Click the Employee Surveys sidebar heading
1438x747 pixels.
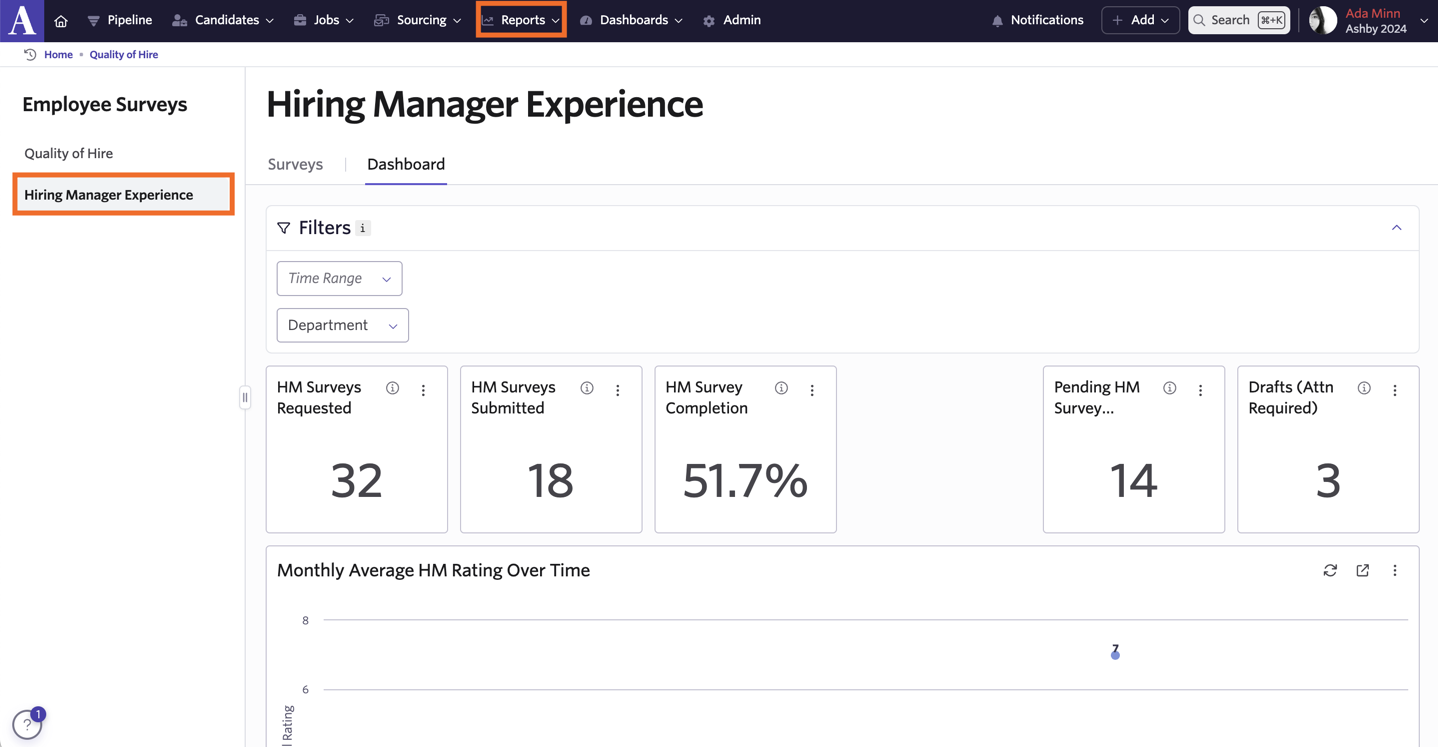[105, 104]
